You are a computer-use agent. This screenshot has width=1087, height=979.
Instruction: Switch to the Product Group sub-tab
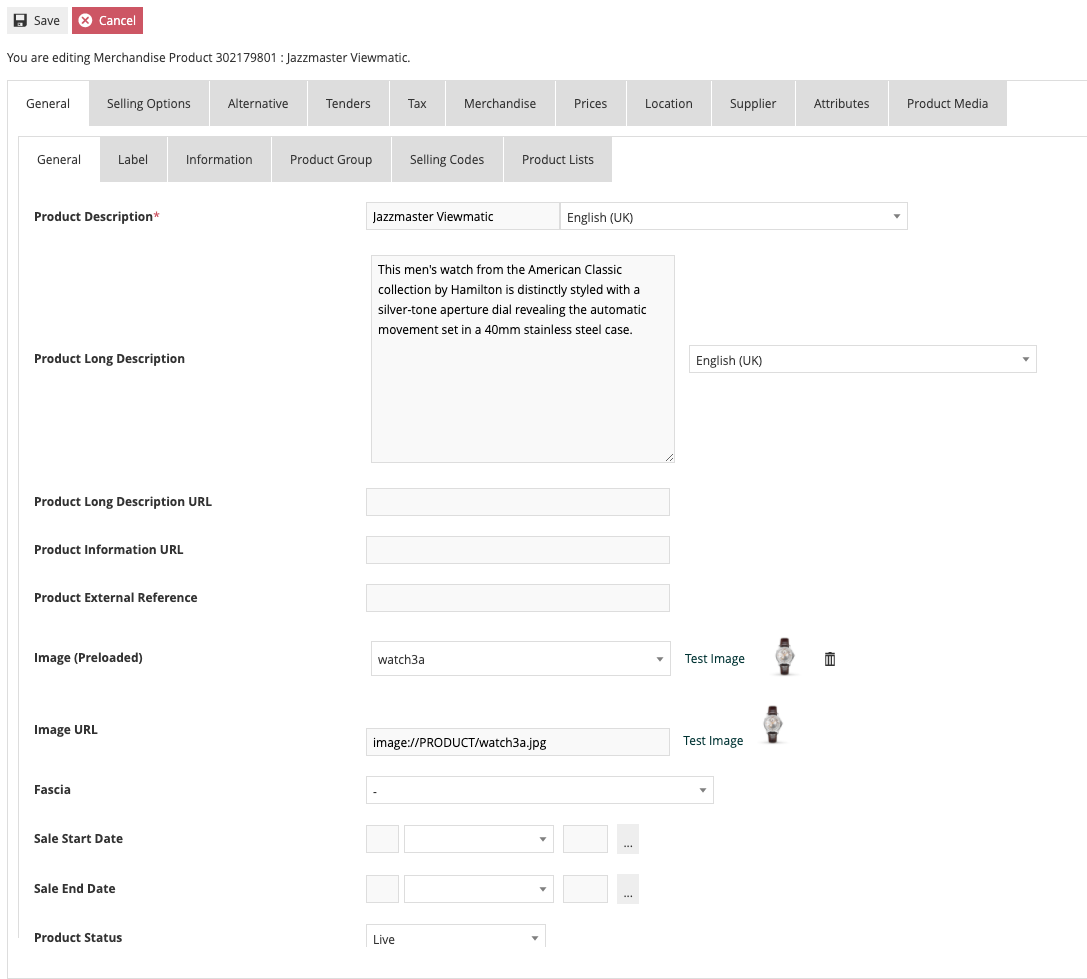point(331,159)
